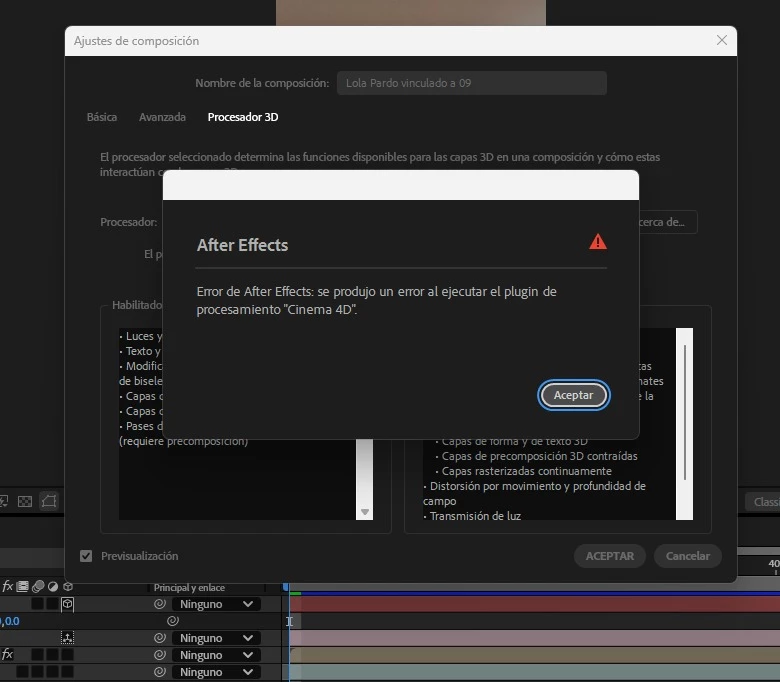
Task: Click the fast previews lightning icon
Action: tap(3, 501)
